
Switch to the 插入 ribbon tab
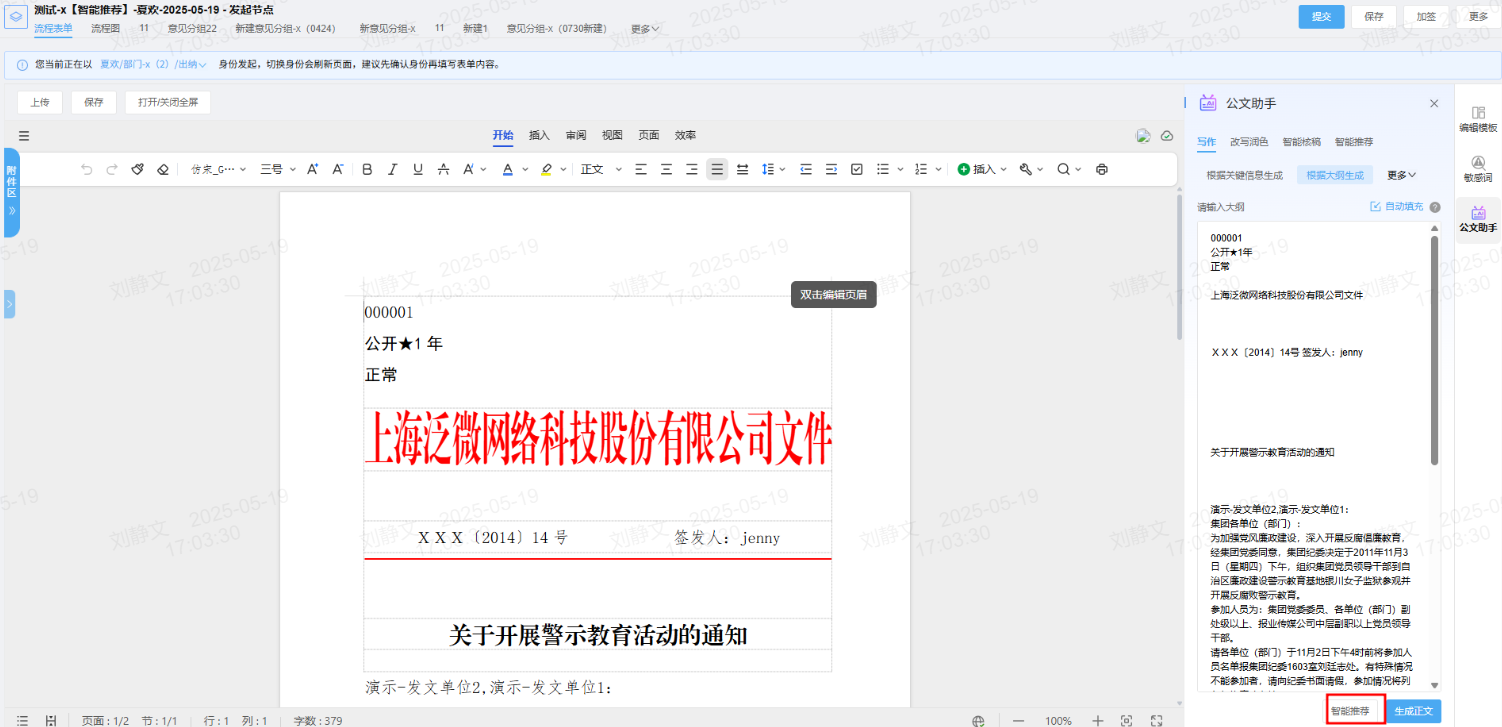[x=539, y=135]
